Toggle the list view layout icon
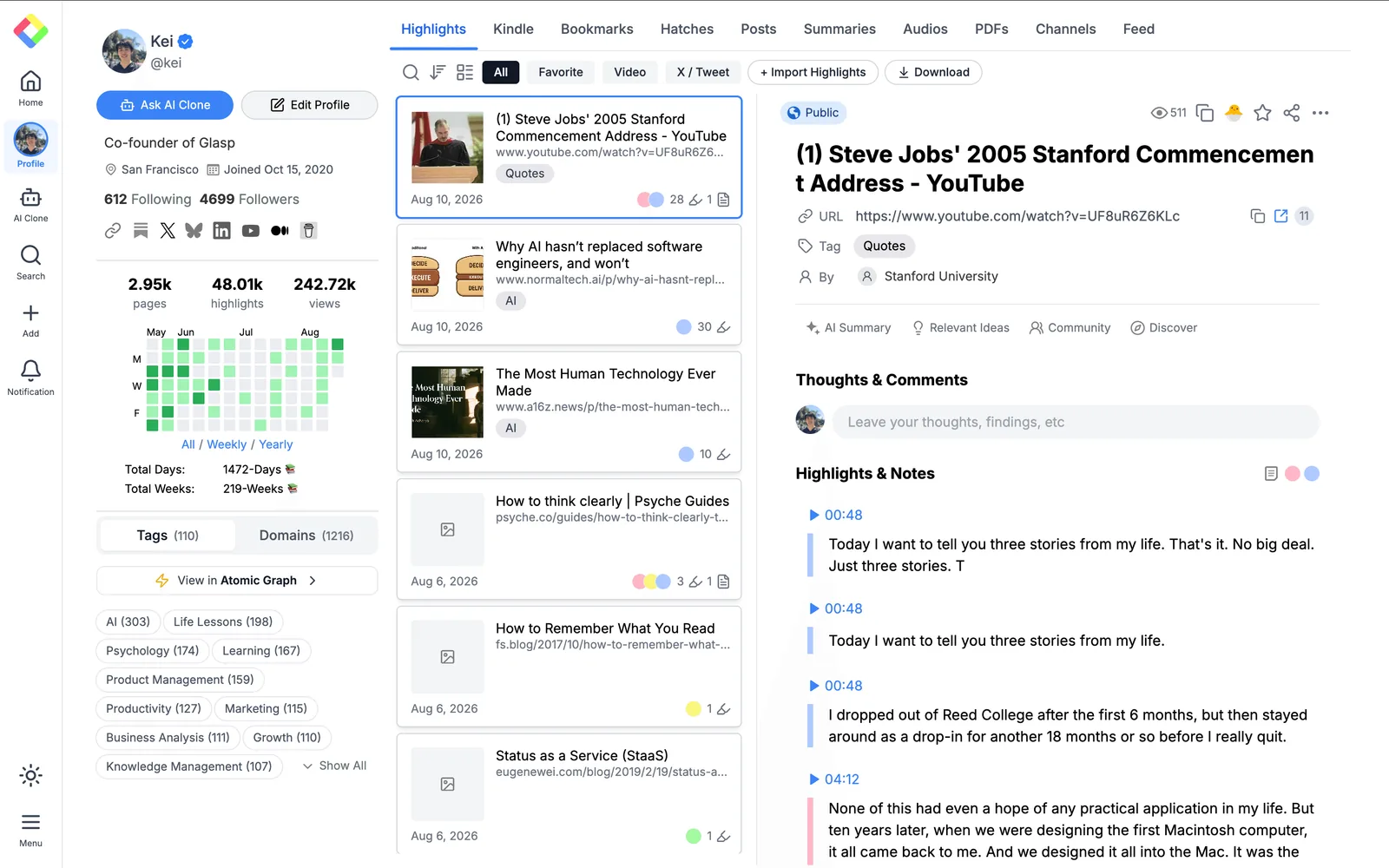 pyautogui.click(x=465, y=72)
